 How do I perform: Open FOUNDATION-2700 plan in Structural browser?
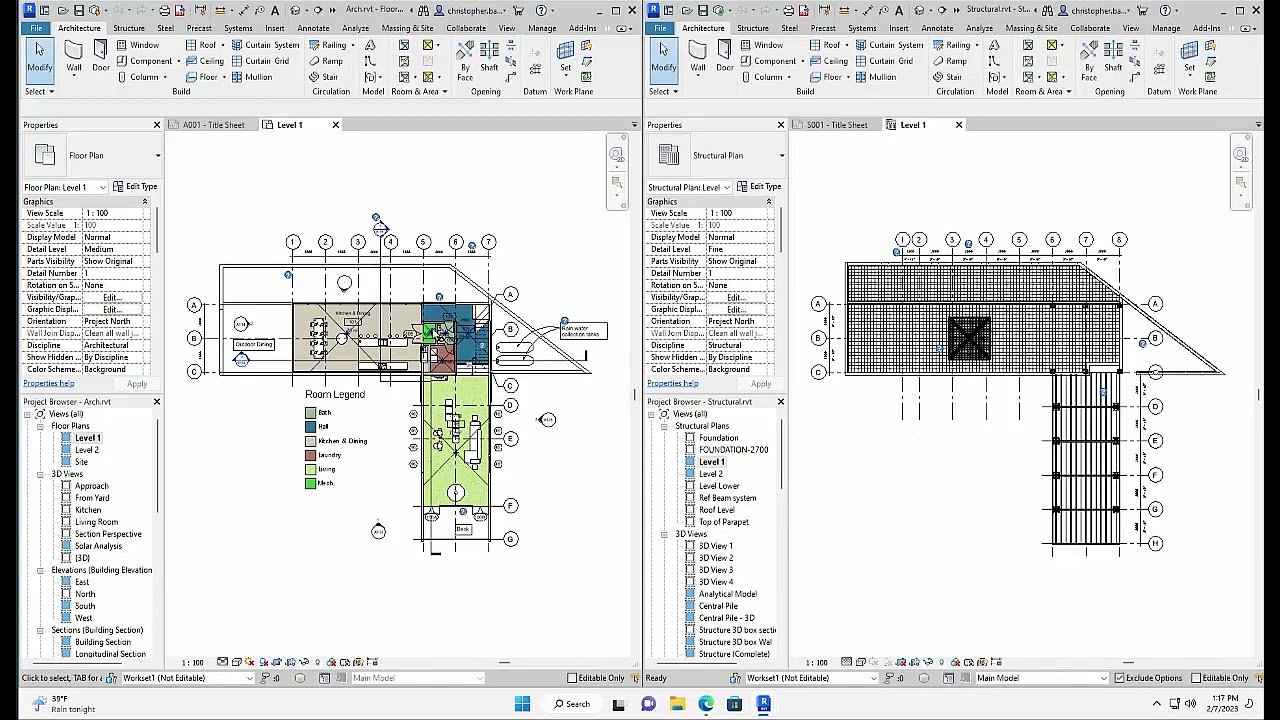733,450
